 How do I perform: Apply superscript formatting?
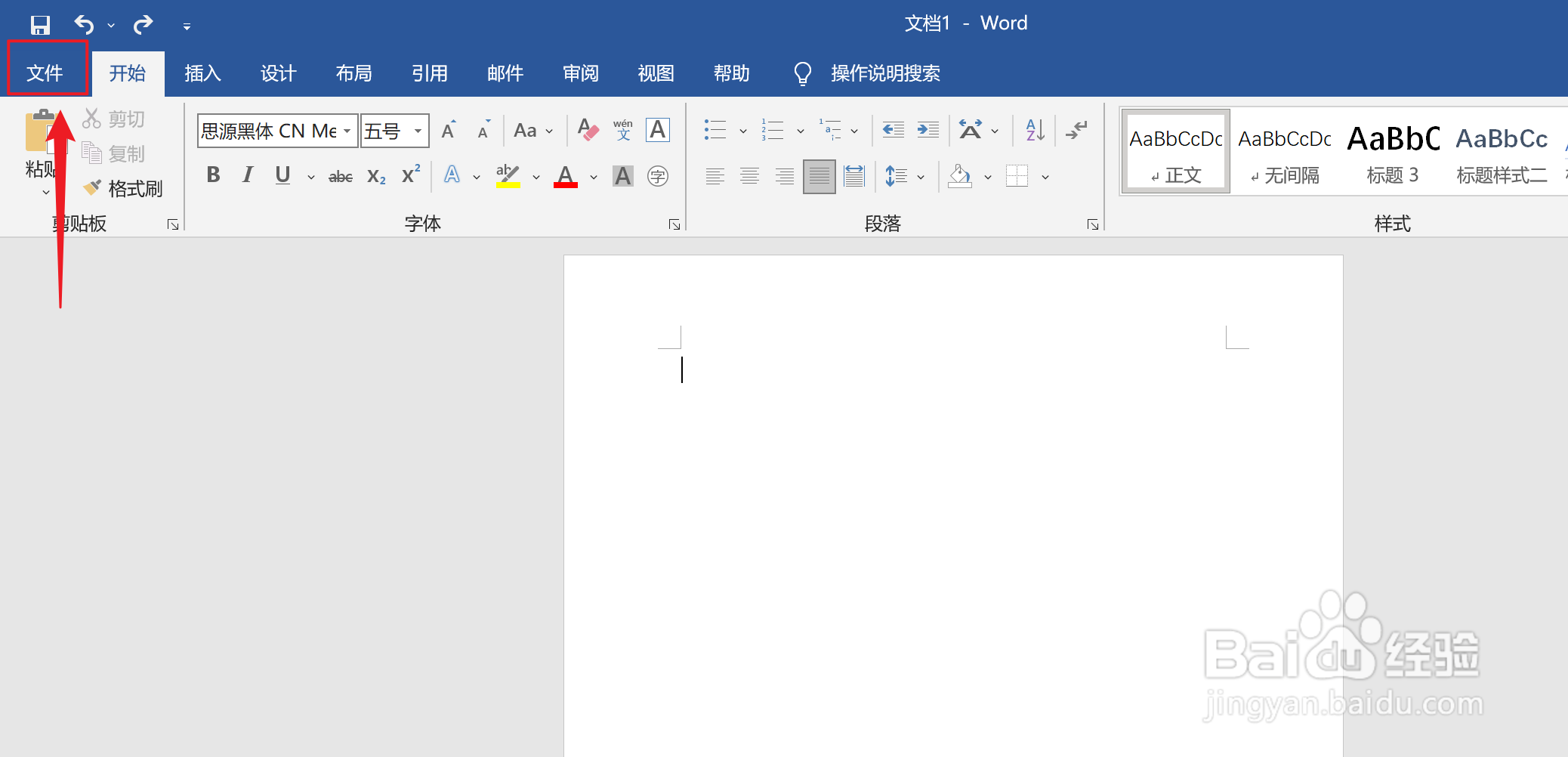(x=409, y=175)
